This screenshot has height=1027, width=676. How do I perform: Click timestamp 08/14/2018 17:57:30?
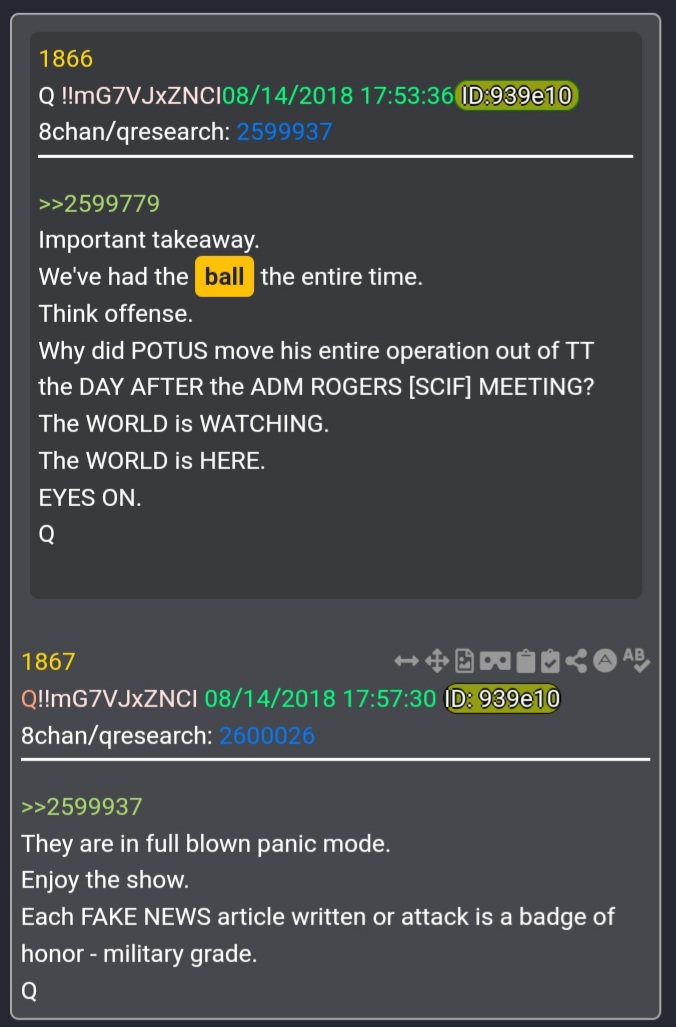click(x=320, y=699)
